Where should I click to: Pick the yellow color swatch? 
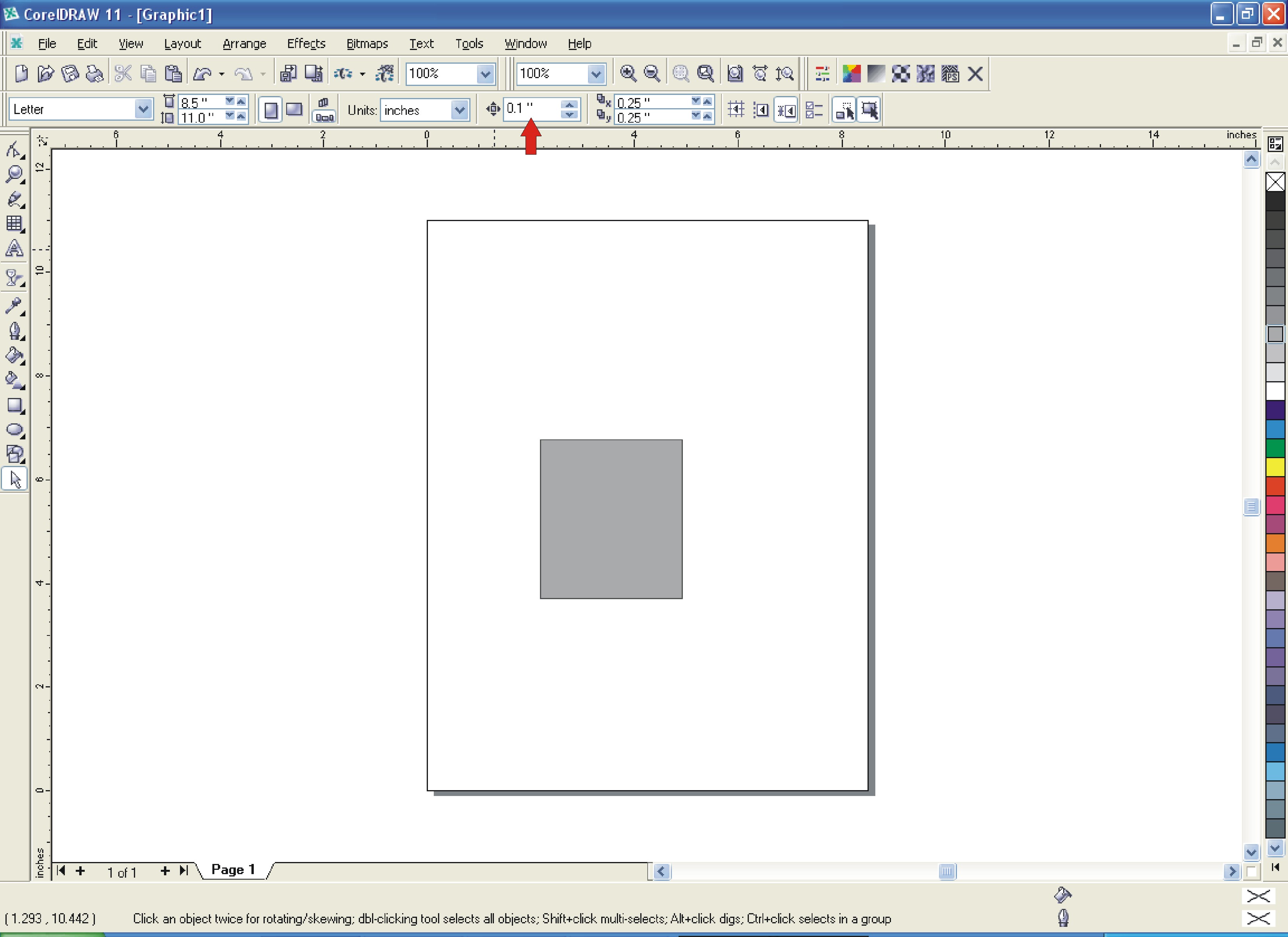(x=1275, y=468)
